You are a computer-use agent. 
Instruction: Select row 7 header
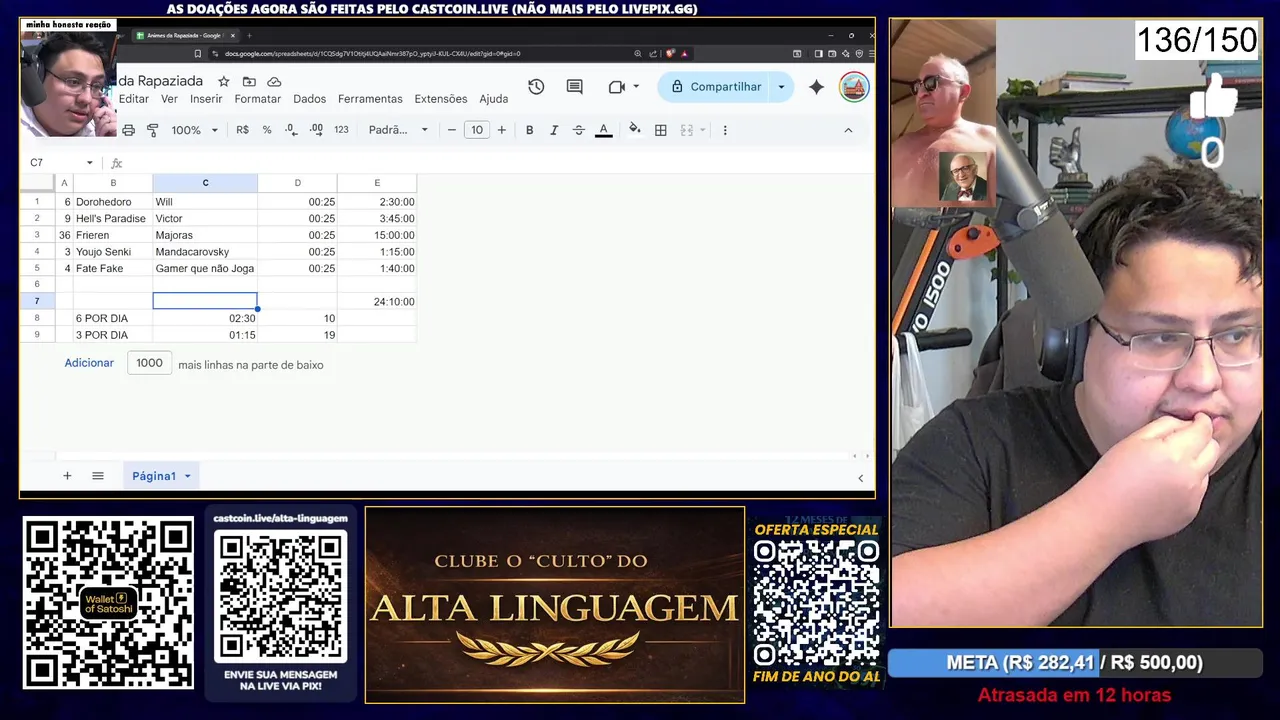tap(37, 301)
